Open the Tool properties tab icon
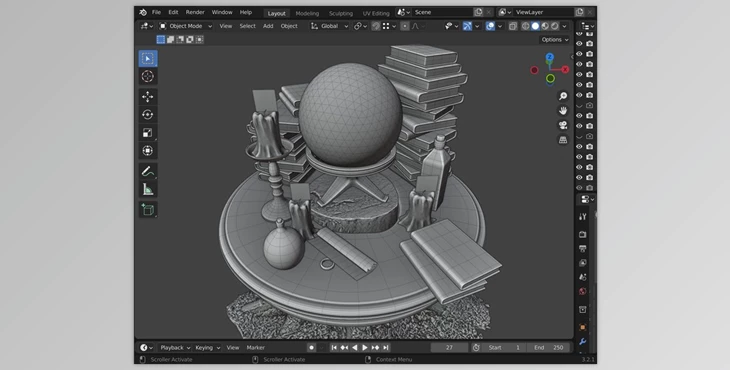Screen dimensions: 730x370 point(582,216)
